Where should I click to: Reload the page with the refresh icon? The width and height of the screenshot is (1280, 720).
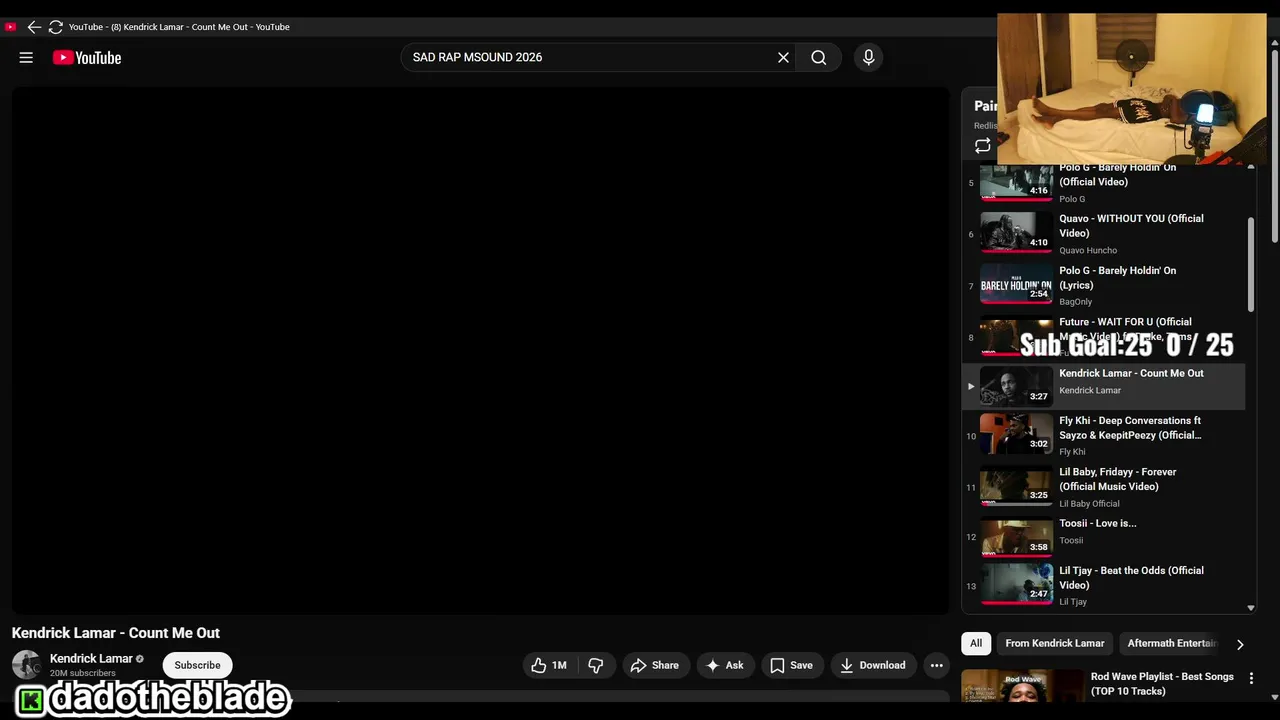pos(56,27)
